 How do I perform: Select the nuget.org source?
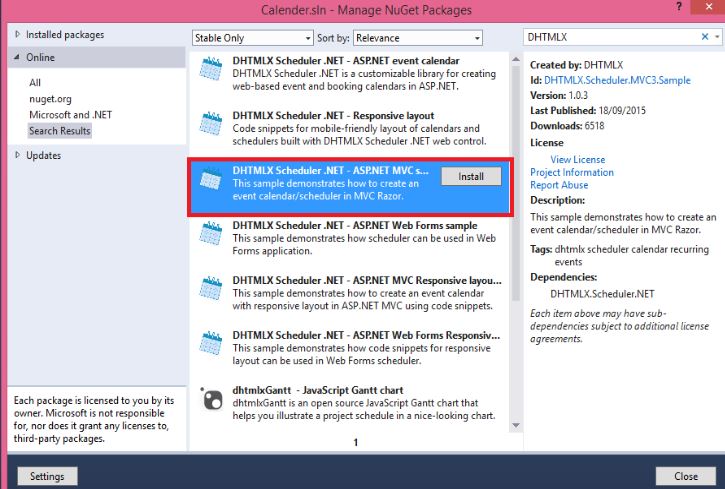pyautogui.click(x=50, y=98)
